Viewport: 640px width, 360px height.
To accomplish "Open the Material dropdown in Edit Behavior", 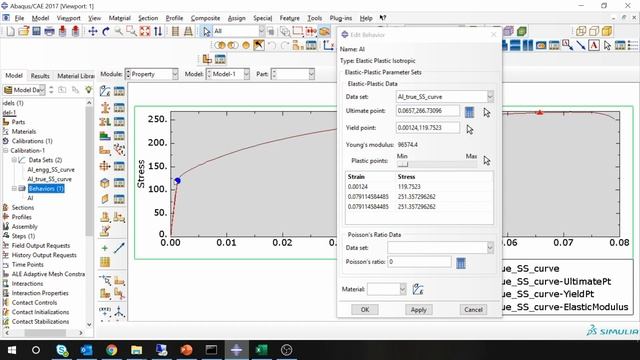I will coord(387,289).
